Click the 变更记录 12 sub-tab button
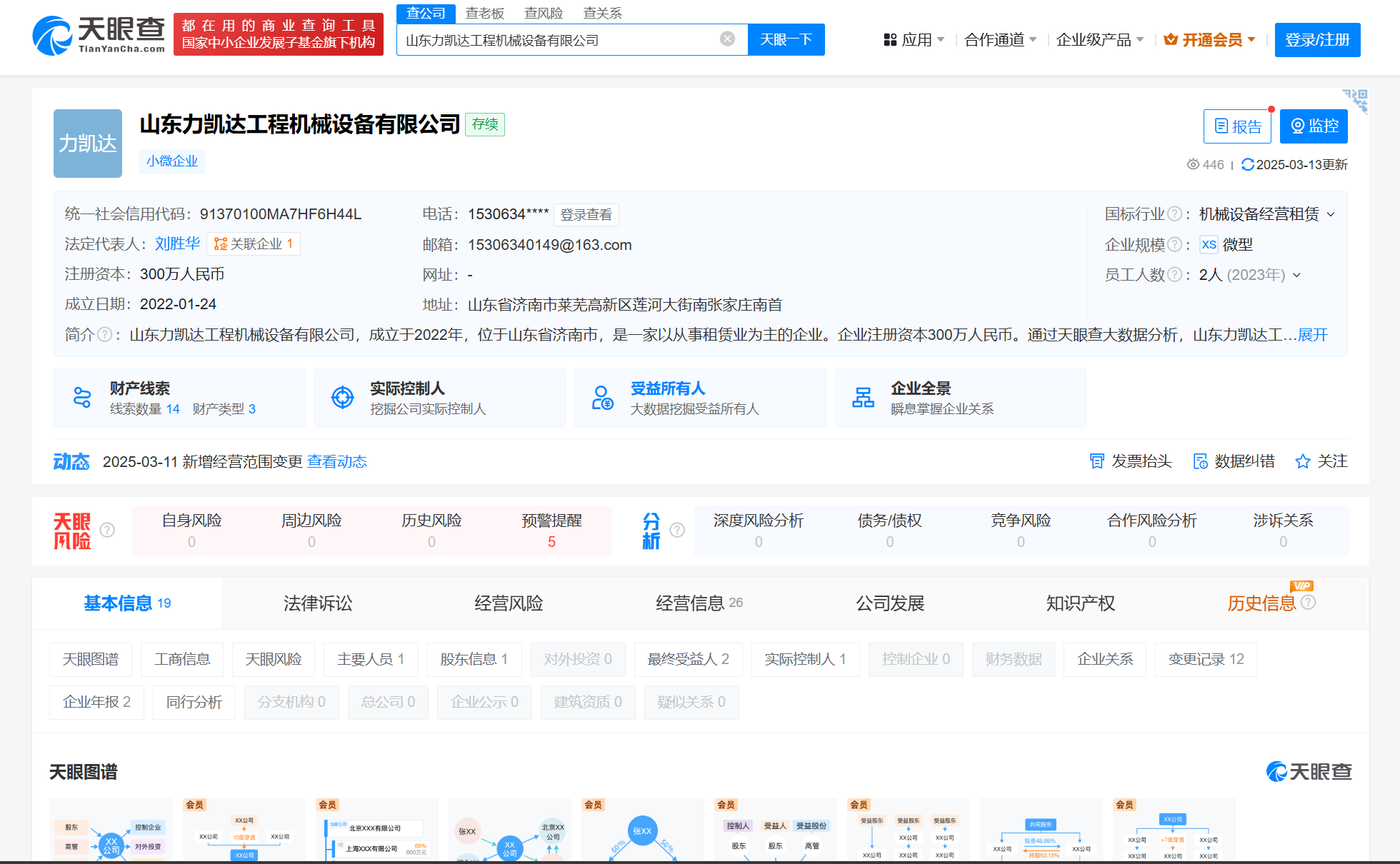1400x864 pixels. point(1206,660)
